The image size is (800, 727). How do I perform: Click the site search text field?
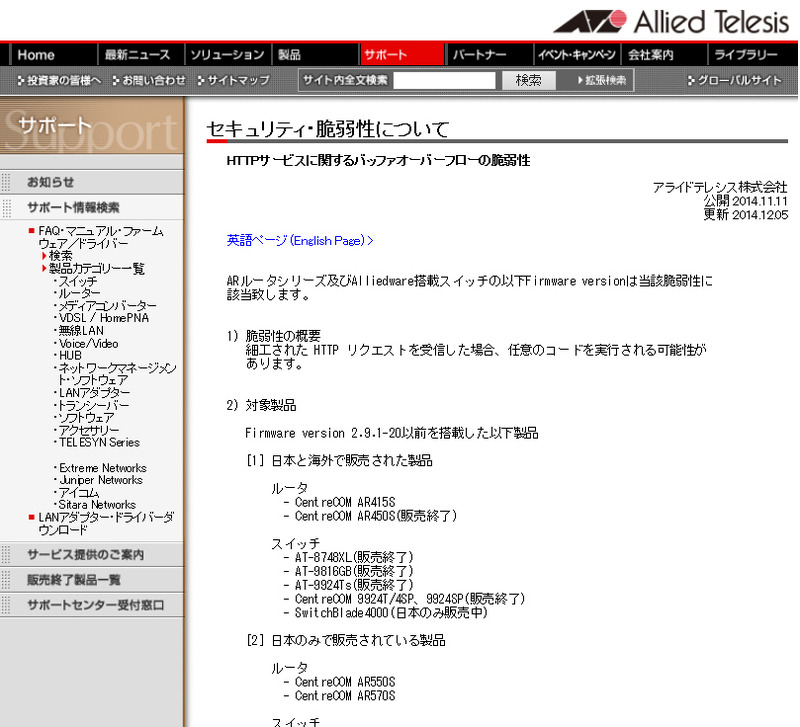(x=444, y=80)
